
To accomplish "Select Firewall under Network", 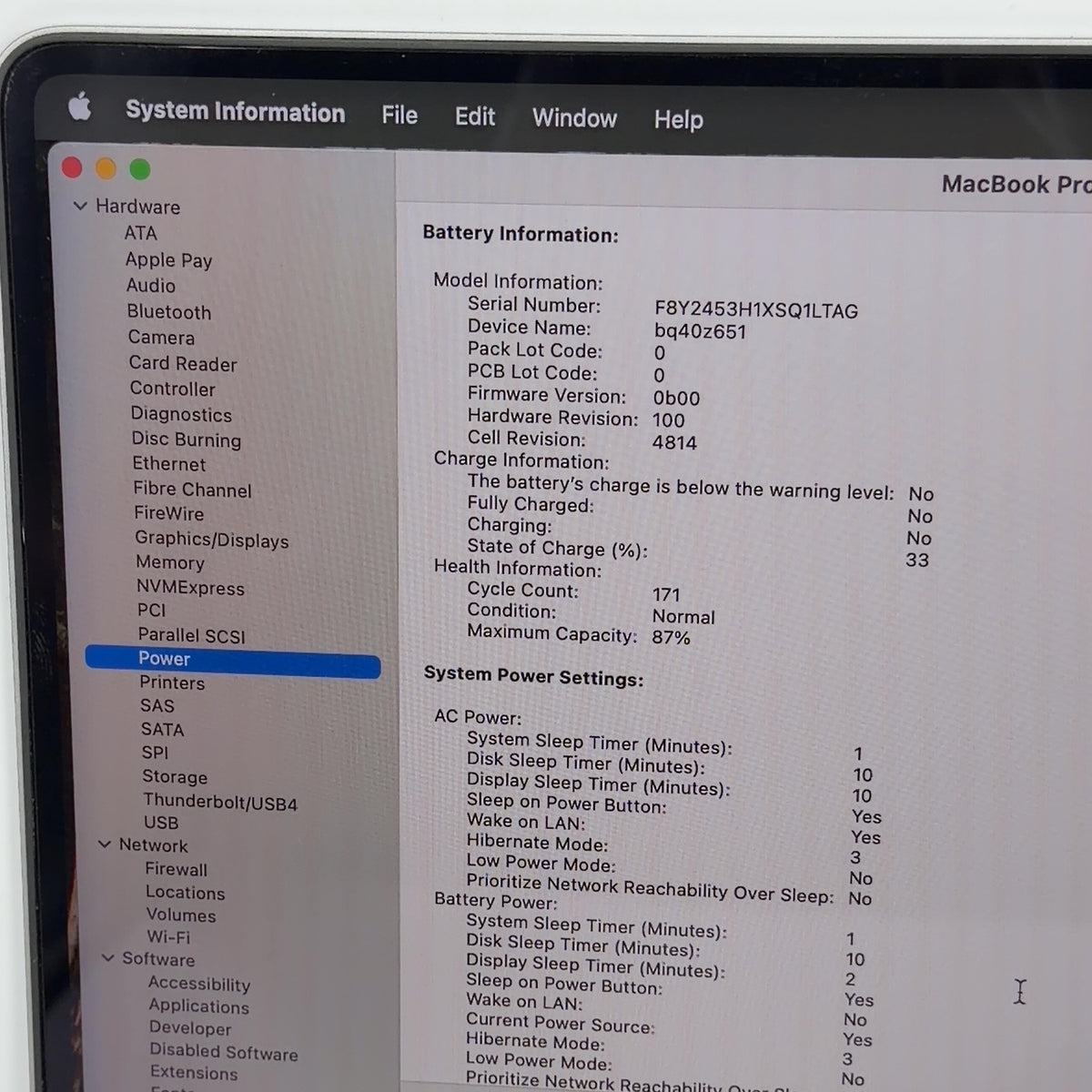I will click(x=176, y=870).
